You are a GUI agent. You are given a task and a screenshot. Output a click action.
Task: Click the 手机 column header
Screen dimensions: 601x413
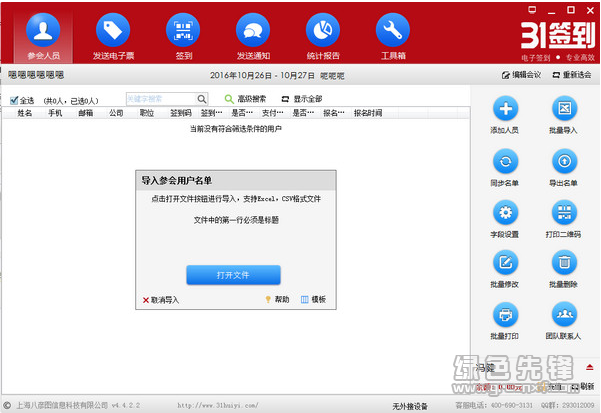point(55,113)
